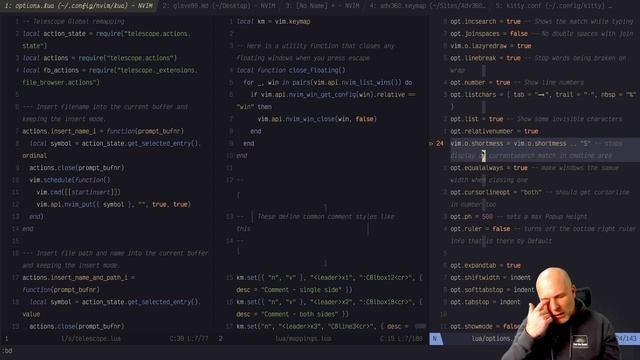Screen dimensions: 640x360
Task: Click 'actions.insert_name_i = function(prompt_bufnr)' line
Action: tap(103, 131)
